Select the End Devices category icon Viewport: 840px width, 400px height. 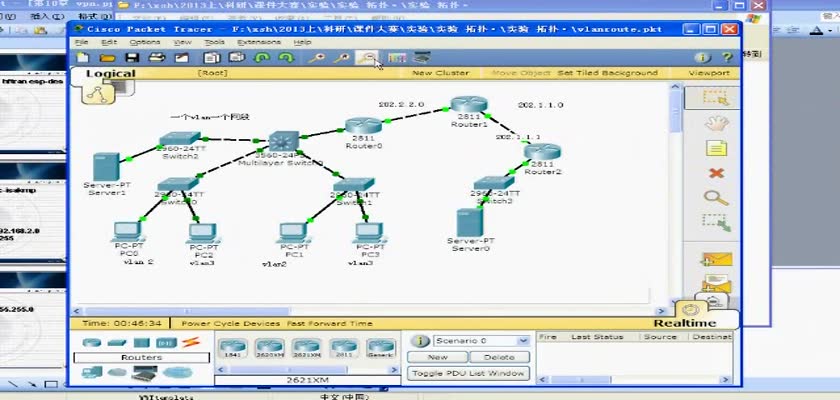[x=93, y=372]
